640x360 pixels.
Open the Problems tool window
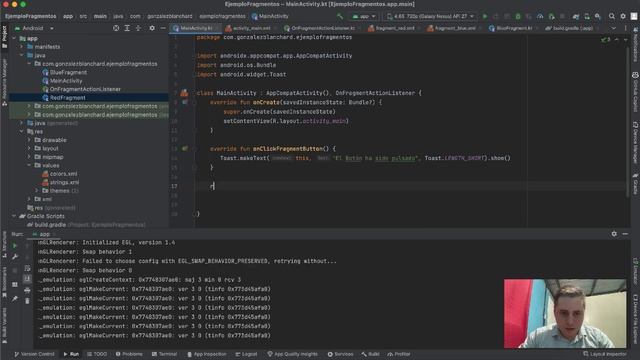tap(129, 354)
